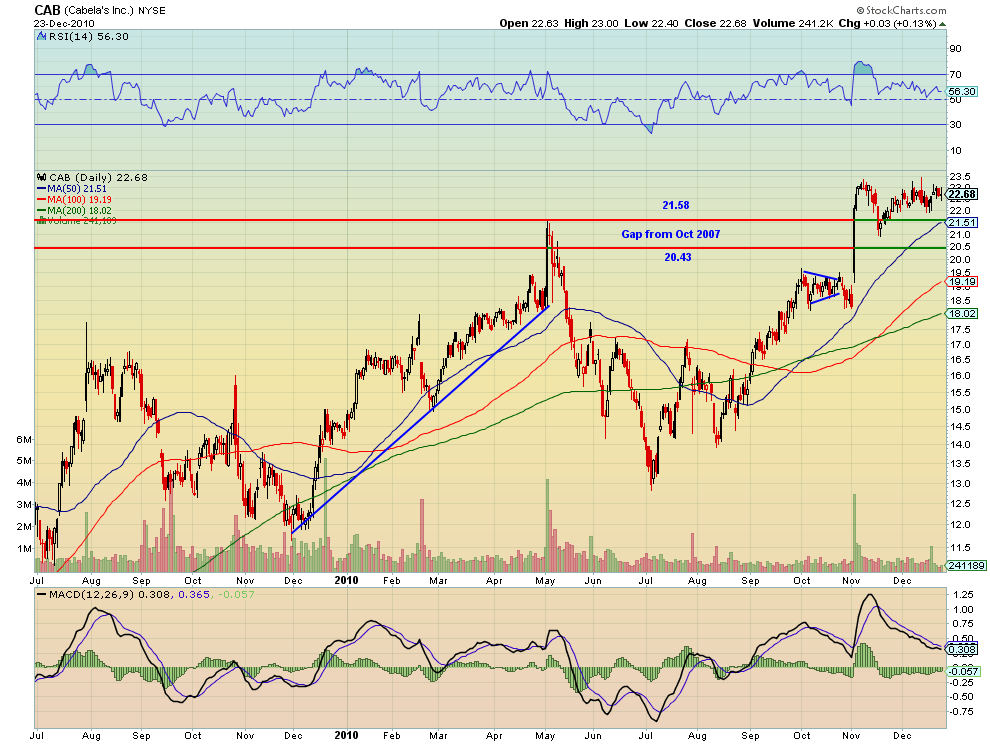
Task: Click the 200-day MA tag 18.02
Action: pos(963,313)
